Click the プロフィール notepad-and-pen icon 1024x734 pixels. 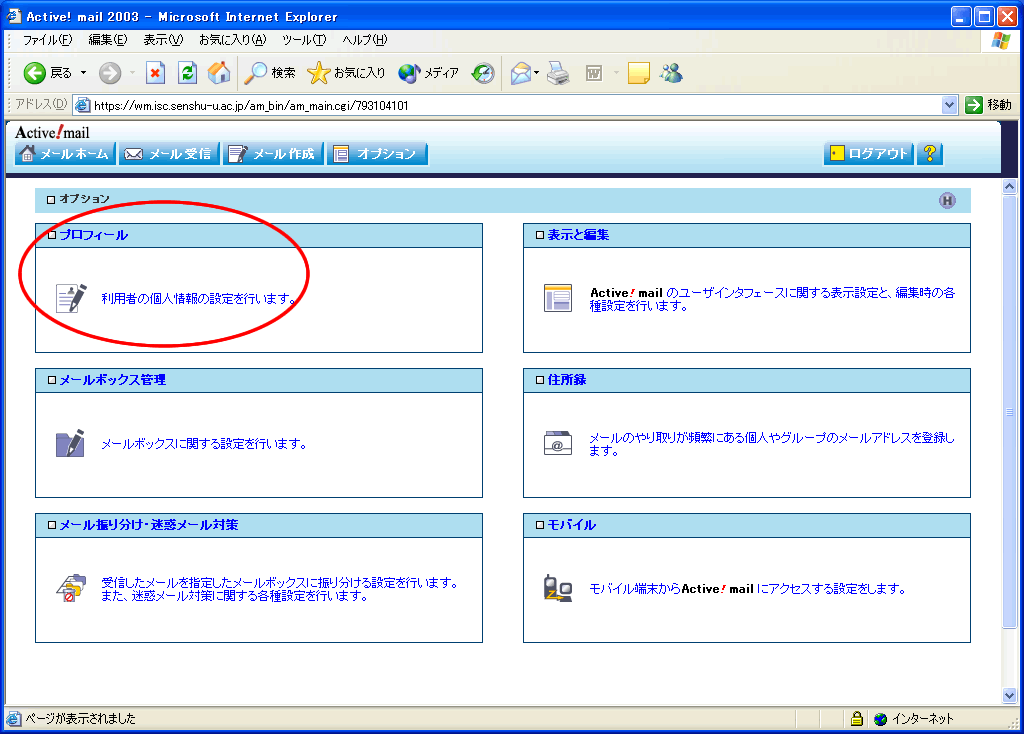coord(71,298)
